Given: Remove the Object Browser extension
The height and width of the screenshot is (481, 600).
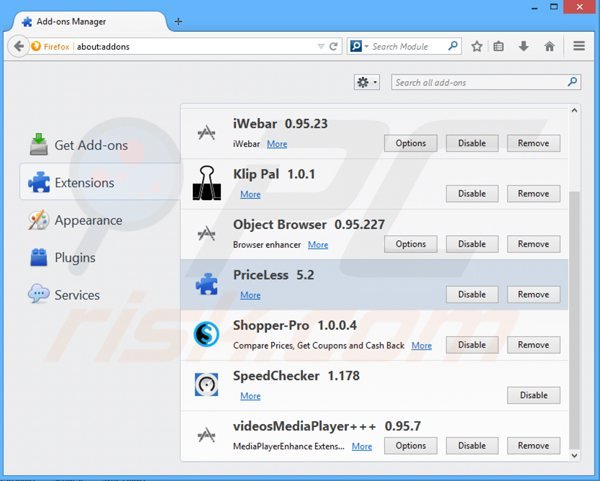Looking at the screenshot, I should click(533, 244).
